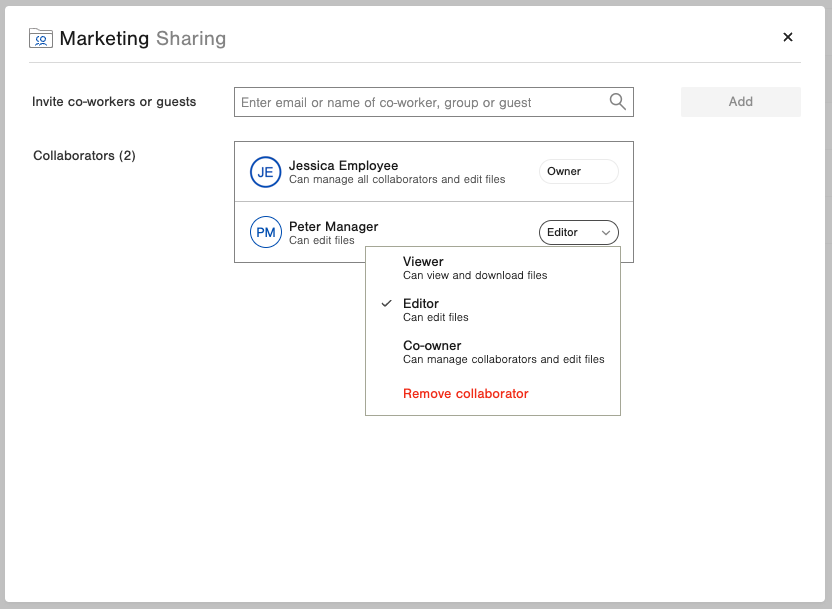The width and height of the screenshot is (832, 609).
Task: Close the Marketing Sharing dialog
Action: coord(788,37)
